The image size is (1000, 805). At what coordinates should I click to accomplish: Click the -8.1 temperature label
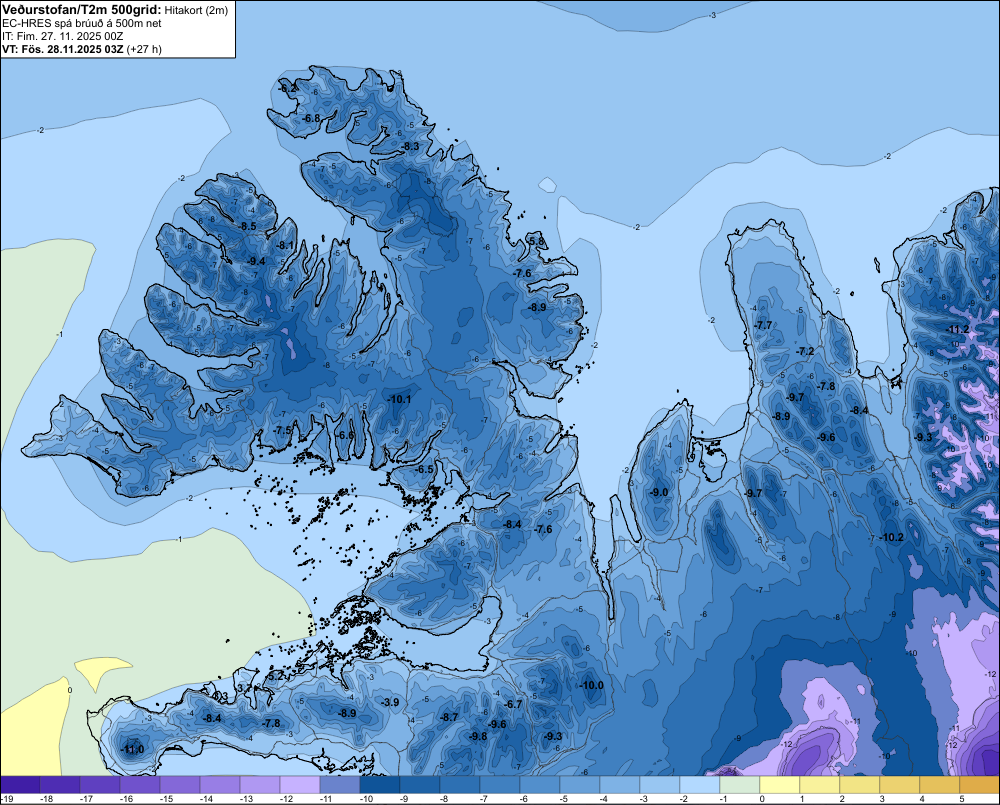[285, 246]
